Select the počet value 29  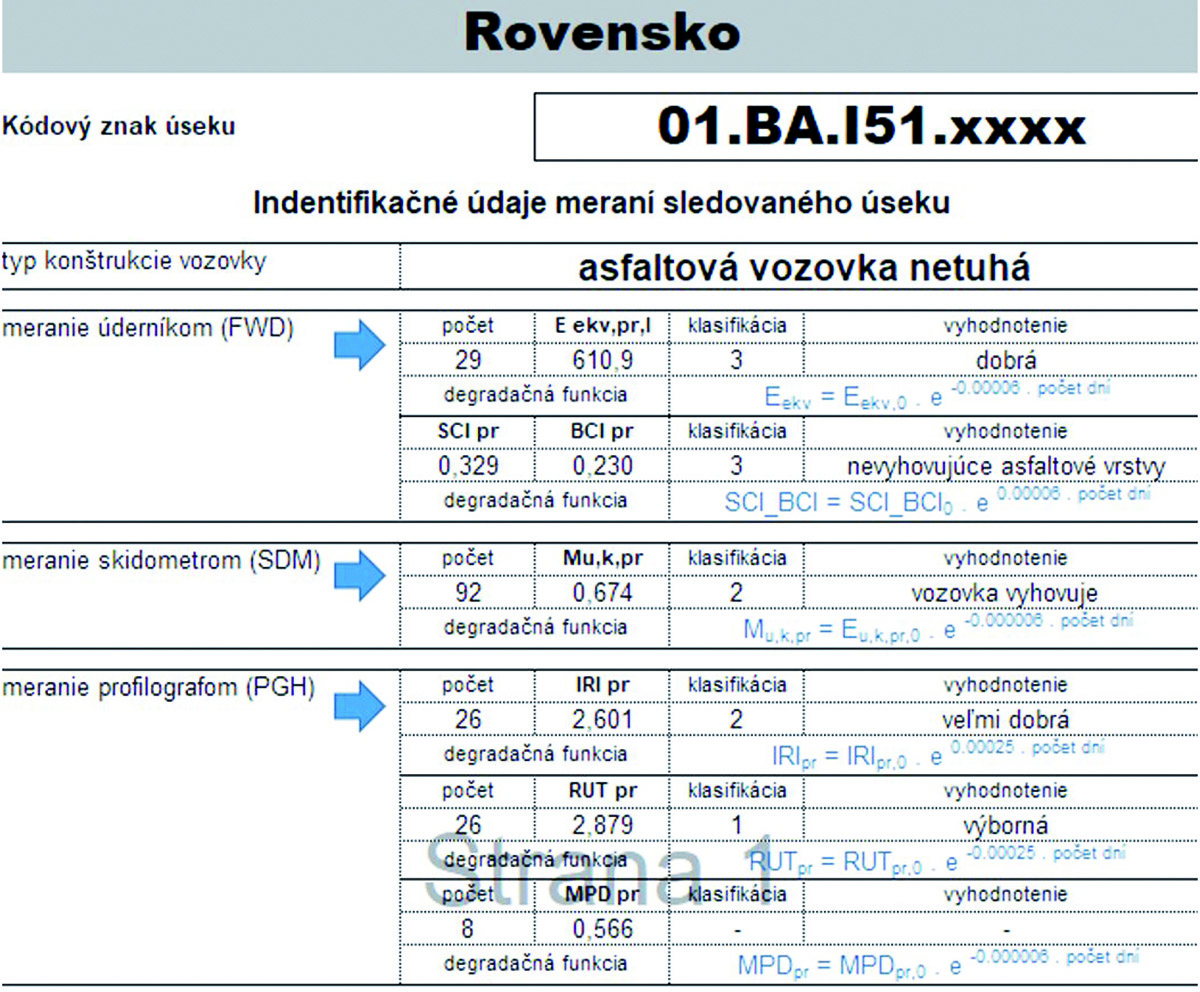469,360
